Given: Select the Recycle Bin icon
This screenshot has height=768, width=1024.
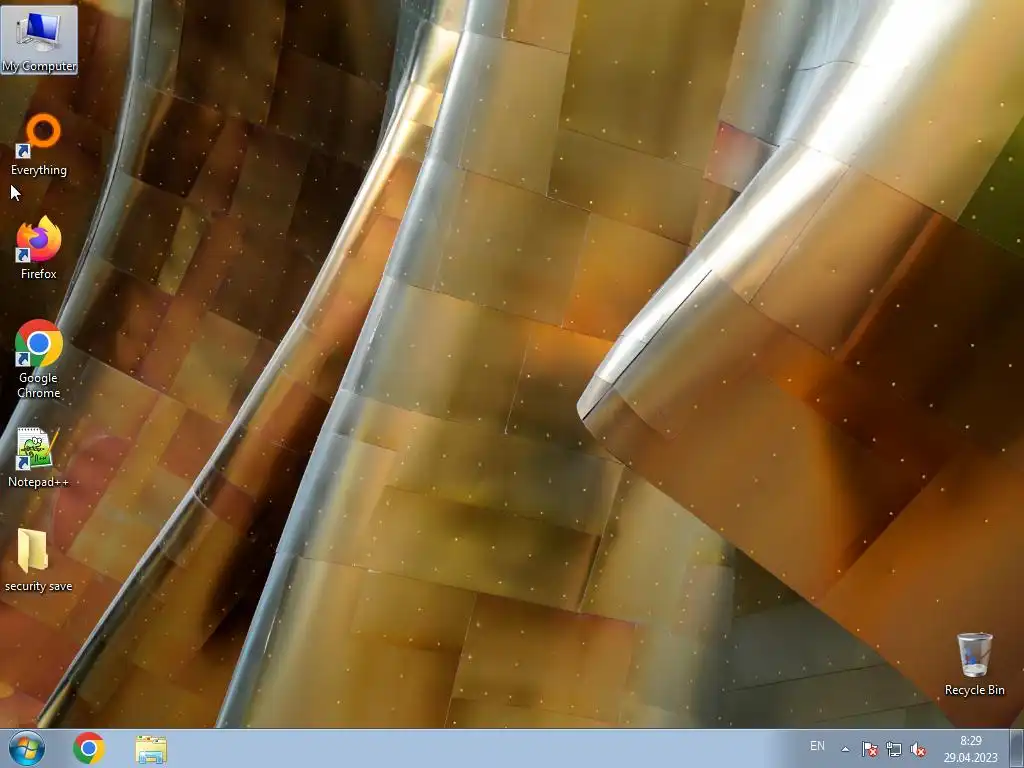Looking at the screenshot, I should 974,664.
